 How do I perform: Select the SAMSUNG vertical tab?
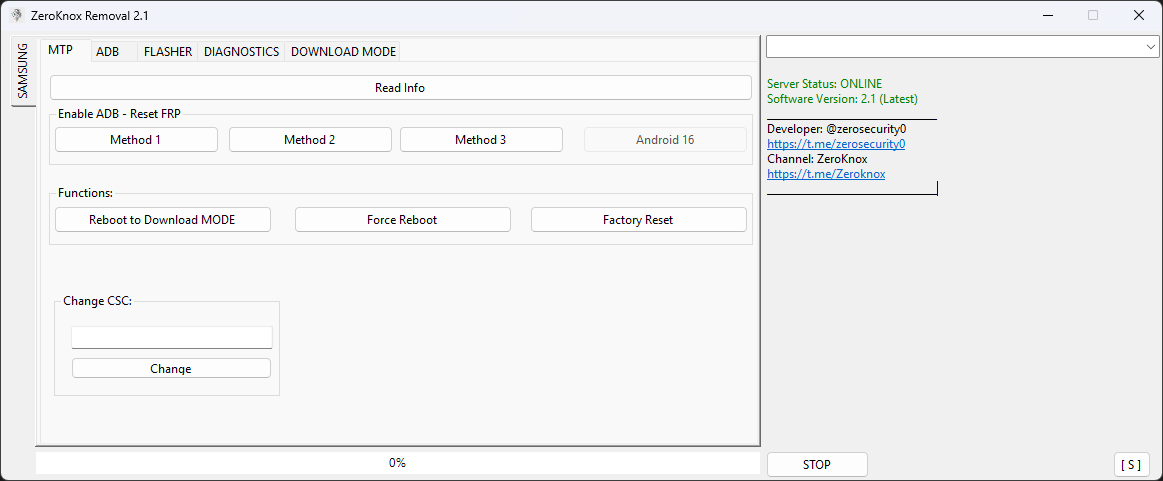click(23, 71)
